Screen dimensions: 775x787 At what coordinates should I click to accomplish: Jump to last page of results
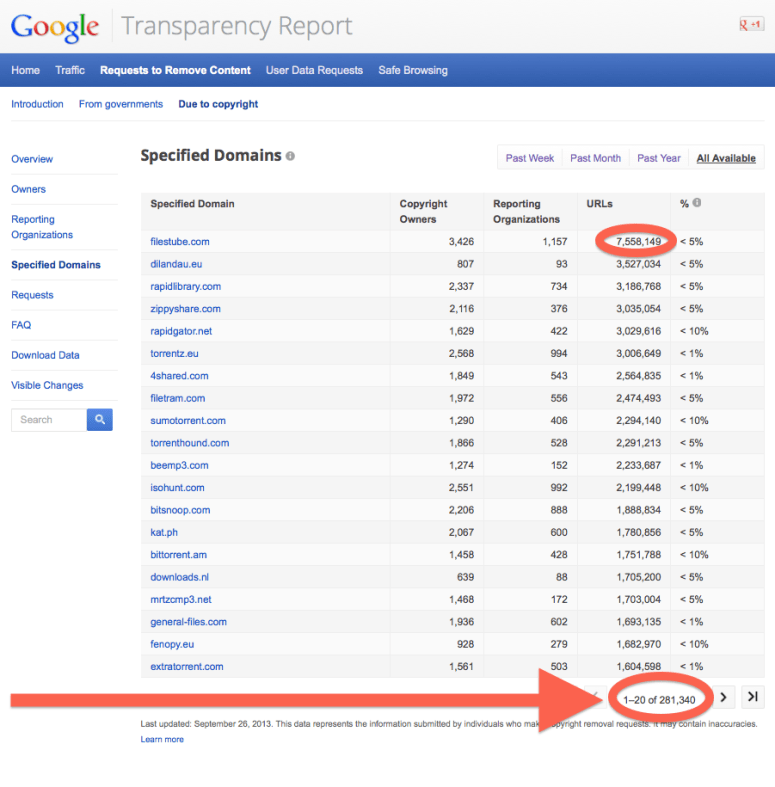[x=753, y=697]
